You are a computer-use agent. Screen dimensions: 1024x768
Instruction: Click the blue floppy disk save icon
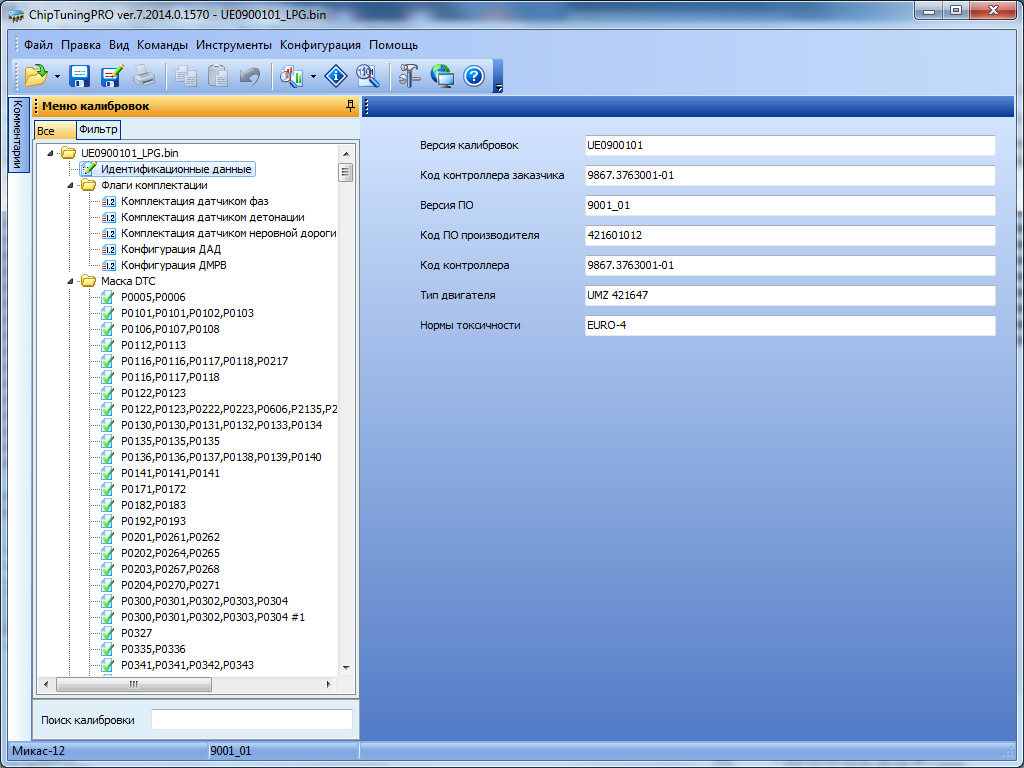(x=80, y=75)
